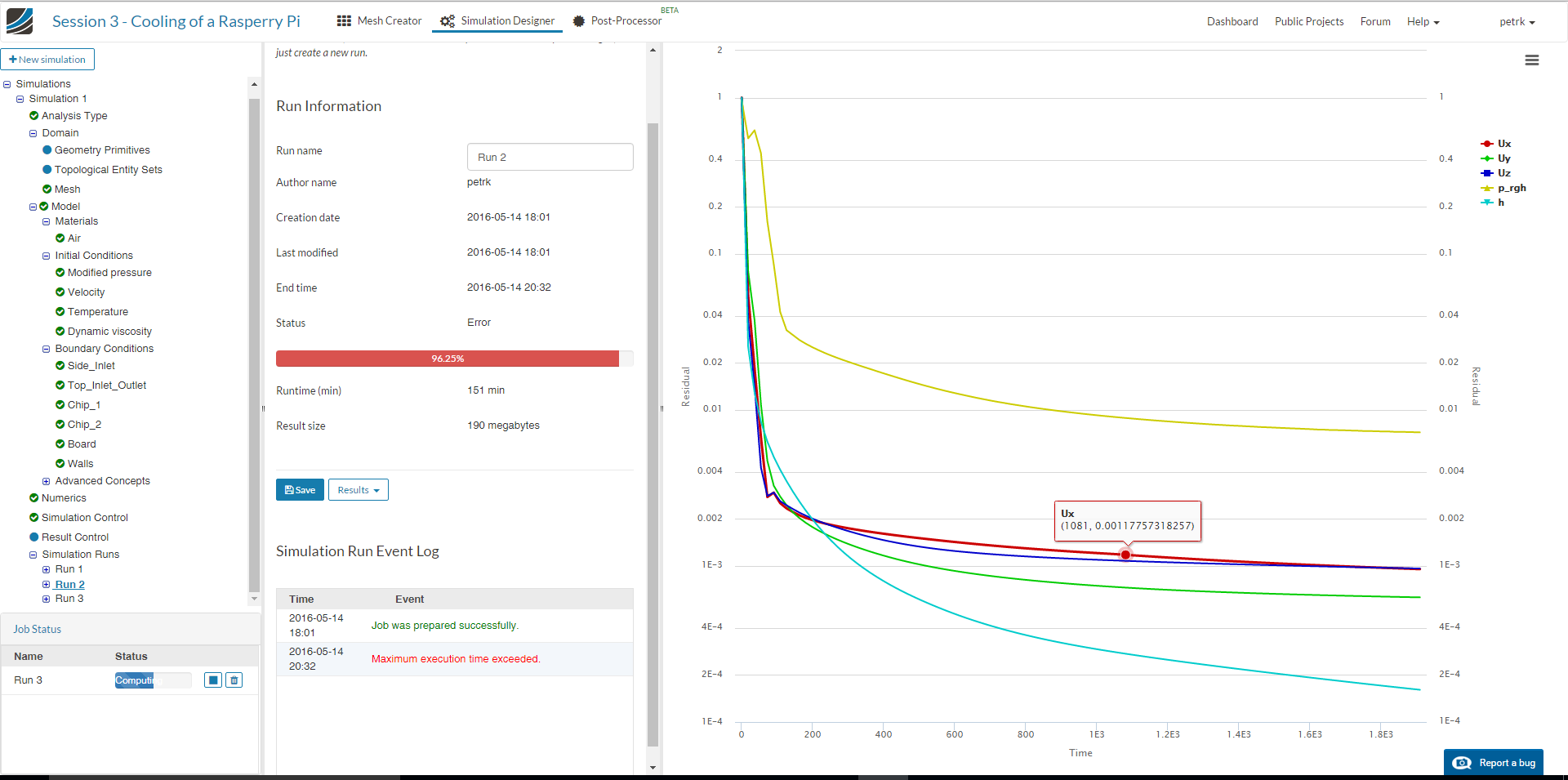Open the Job Status panel header

click(130, 630)
